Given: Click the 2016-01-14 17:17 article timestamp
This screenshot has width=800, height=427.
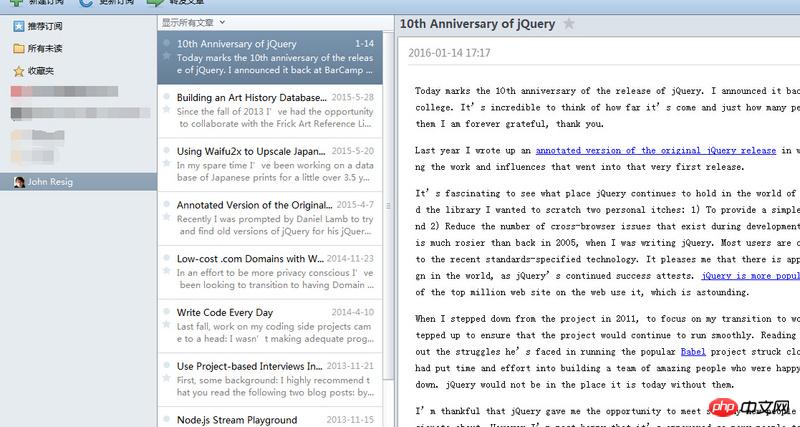Looking at the screenshot, I should (x=449, y=53).
